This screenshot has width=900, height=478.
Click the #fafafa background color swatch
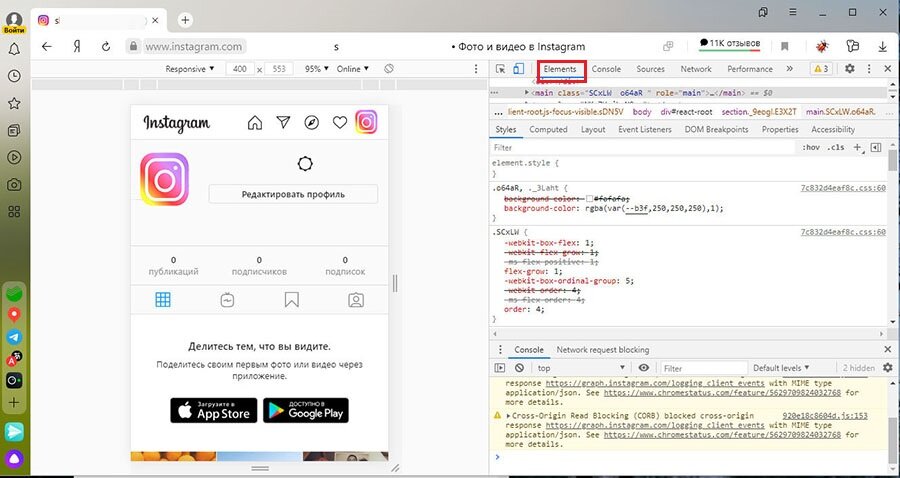tap(589, 199)
